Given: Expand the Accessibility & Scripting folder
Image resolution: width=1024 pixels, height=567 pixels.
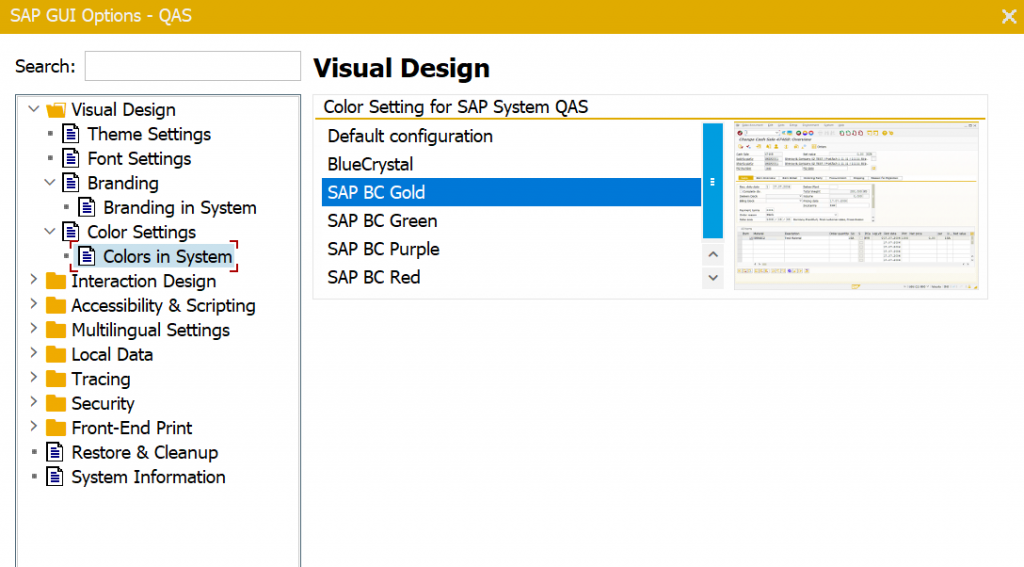Looking at the screenshot, I should (35, 305).
